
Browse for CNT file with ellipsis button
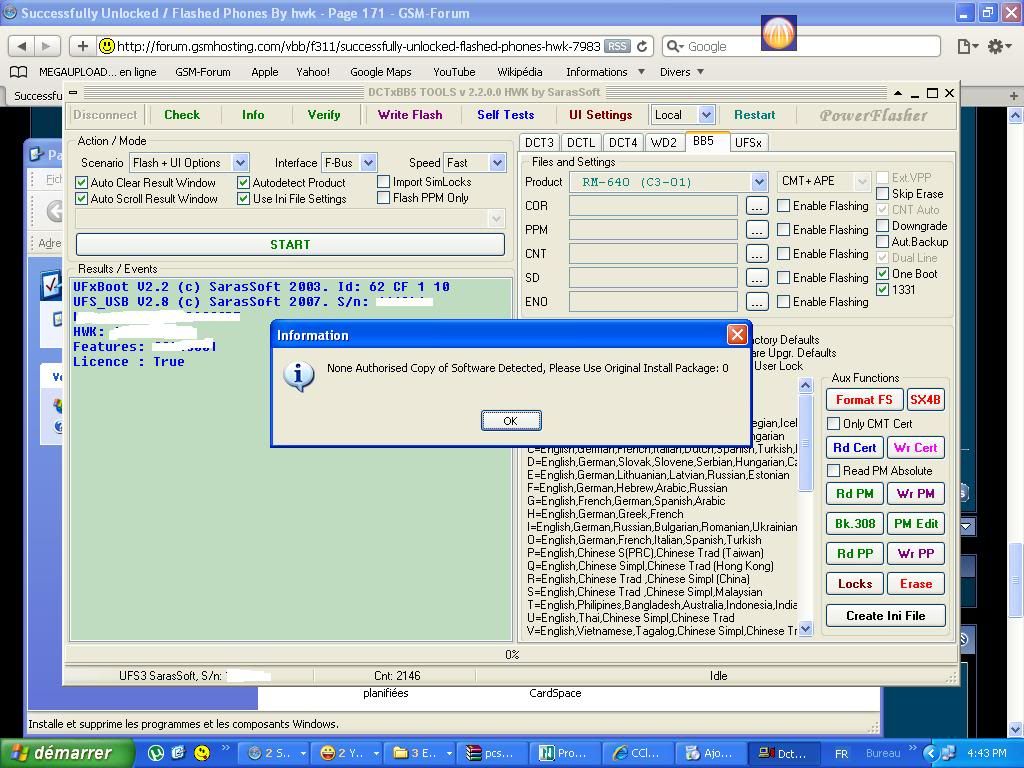coord(756,254)
